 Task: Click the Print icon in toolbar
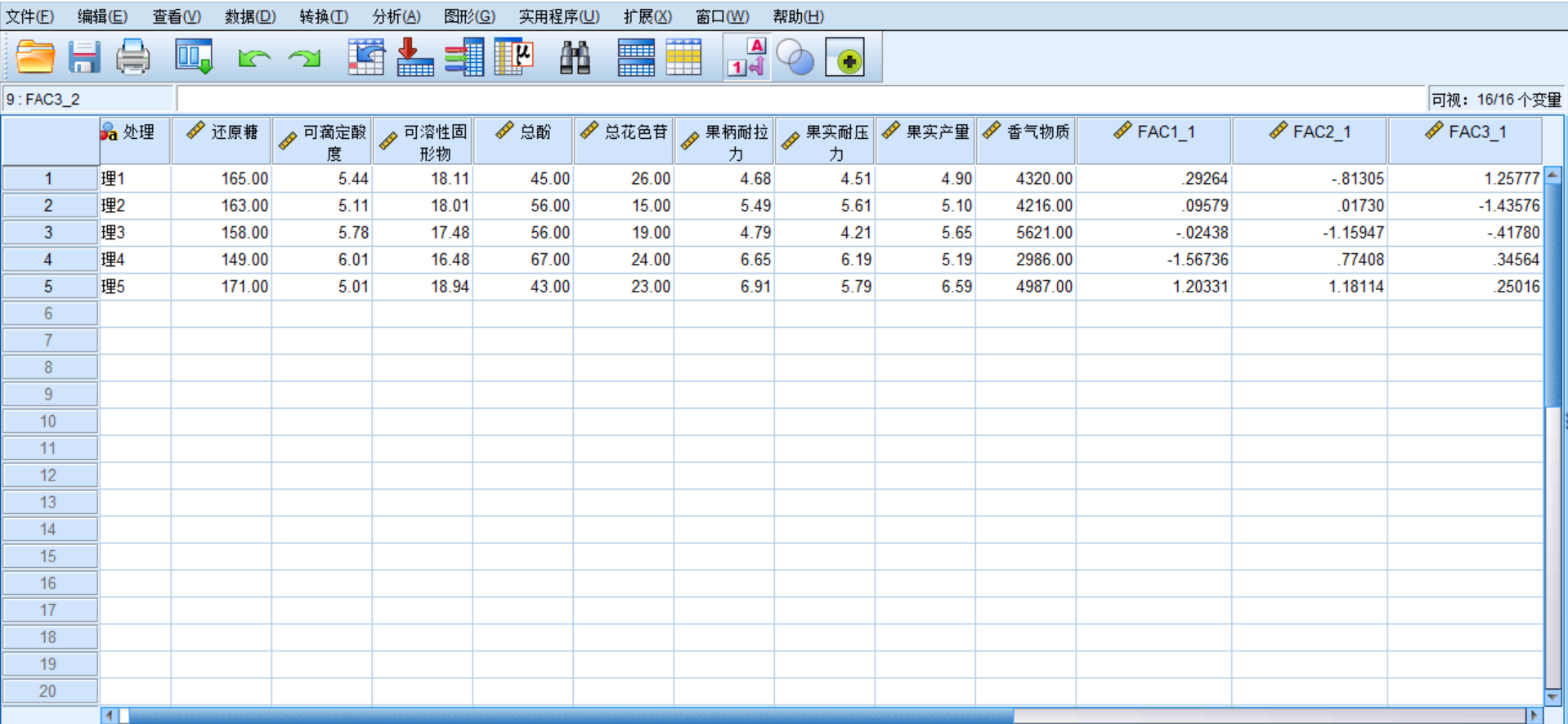coord(132,58)
